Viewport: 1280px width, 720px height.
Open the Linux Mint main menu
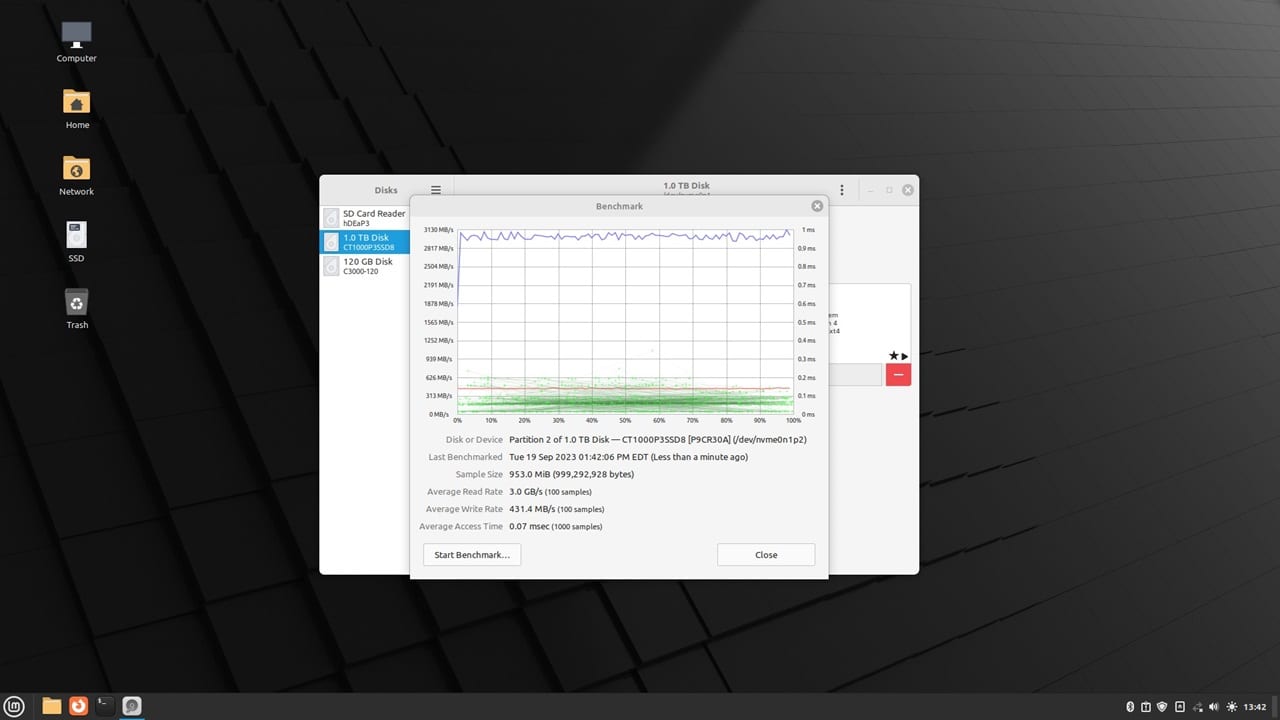(x=14, y=706)
